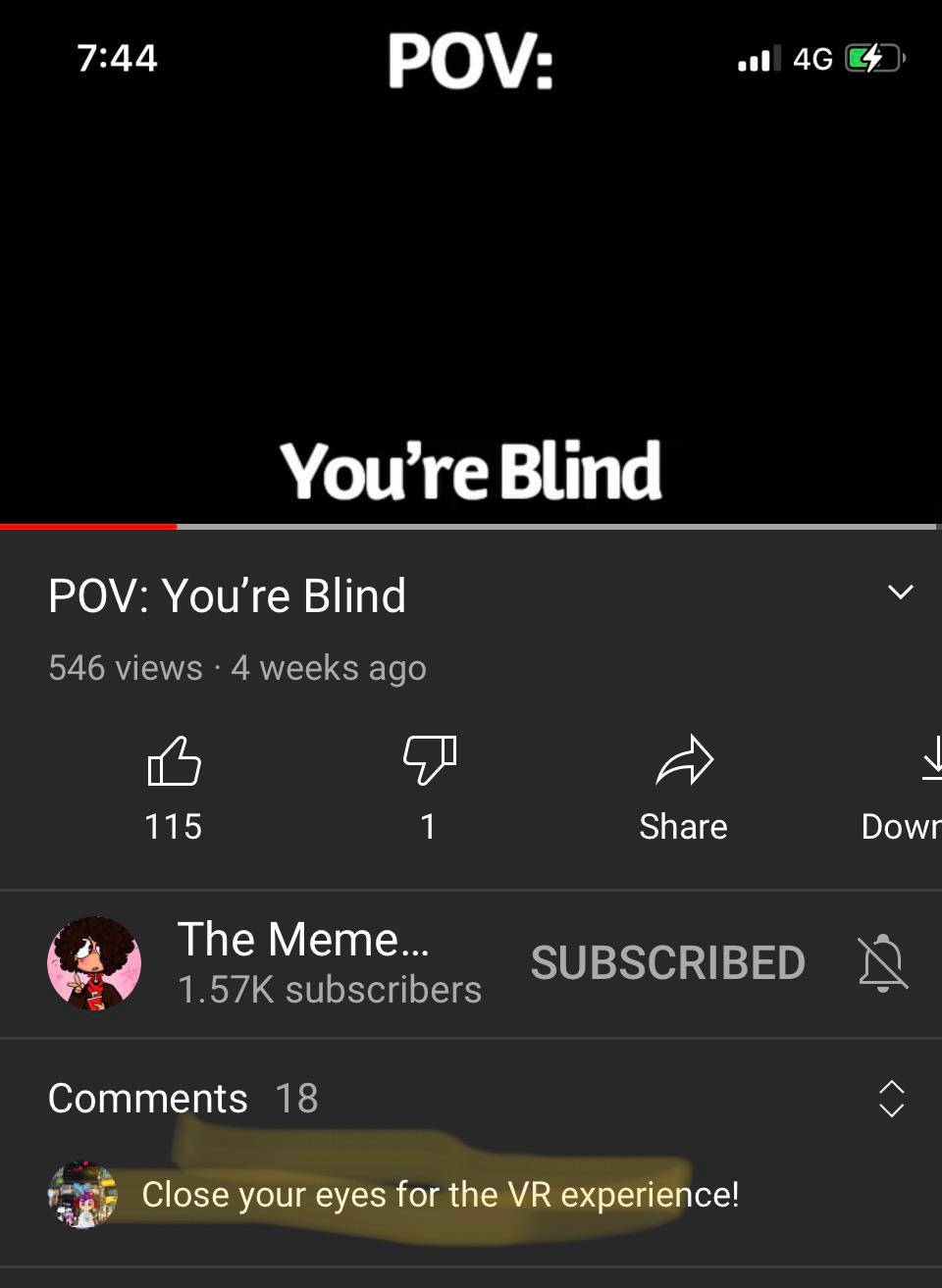Expand the video description chevron
Image resolution: width=942 pixels, height=1288 pixels.
(x=901, y=592)
